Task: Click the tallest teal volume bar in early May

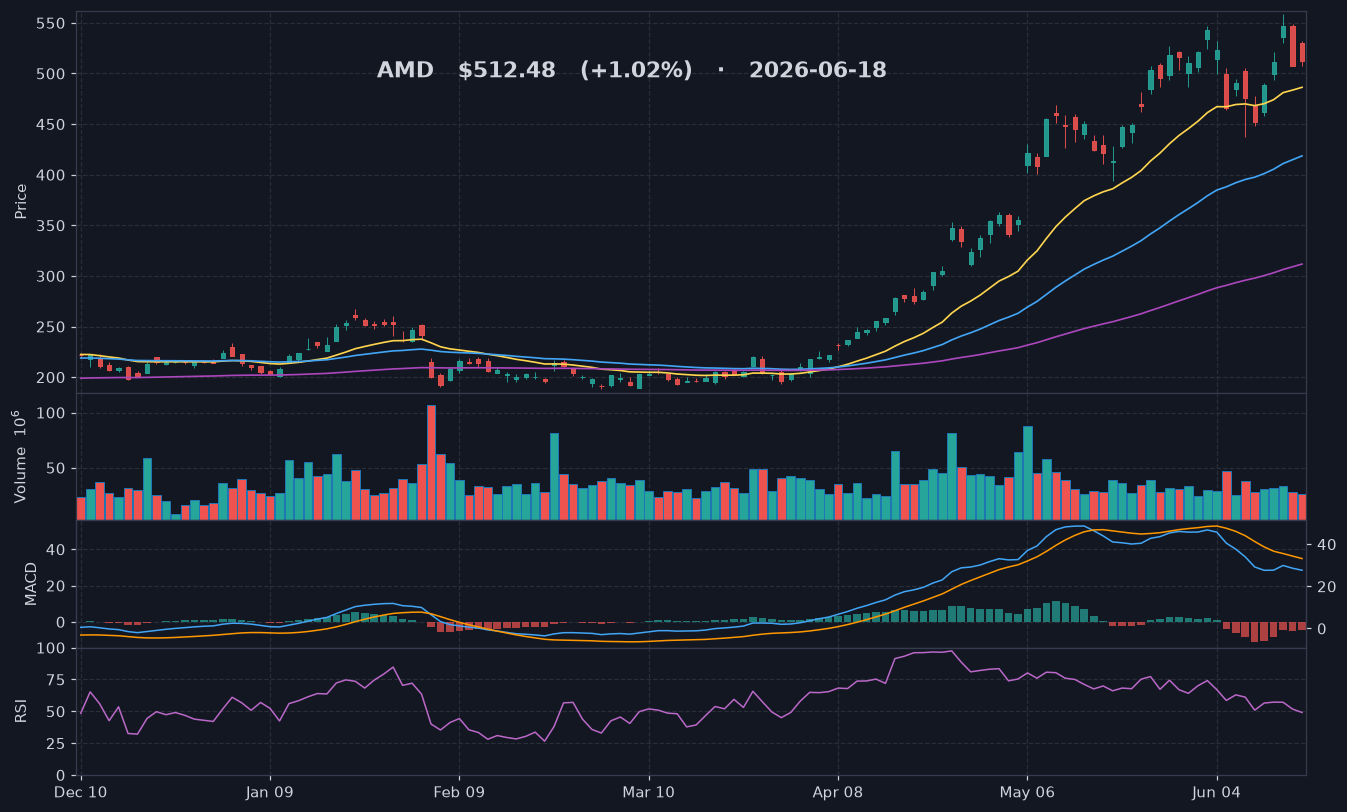Action: click(1028, 473)
